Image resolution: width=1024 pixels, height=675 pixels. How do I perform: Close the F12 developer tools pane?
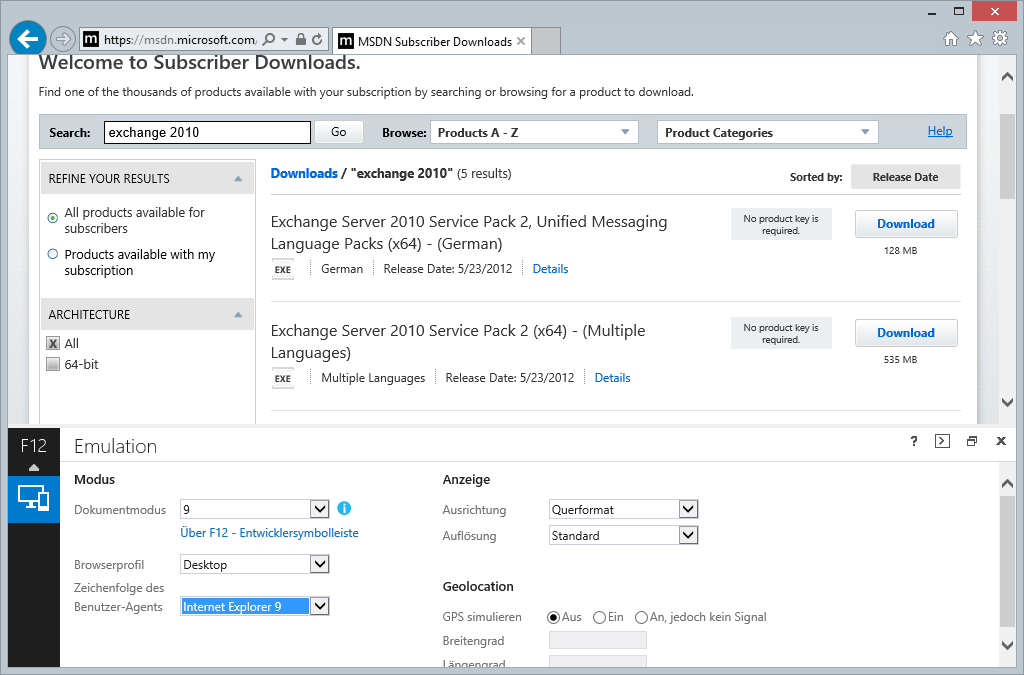tap(1000, 441)
